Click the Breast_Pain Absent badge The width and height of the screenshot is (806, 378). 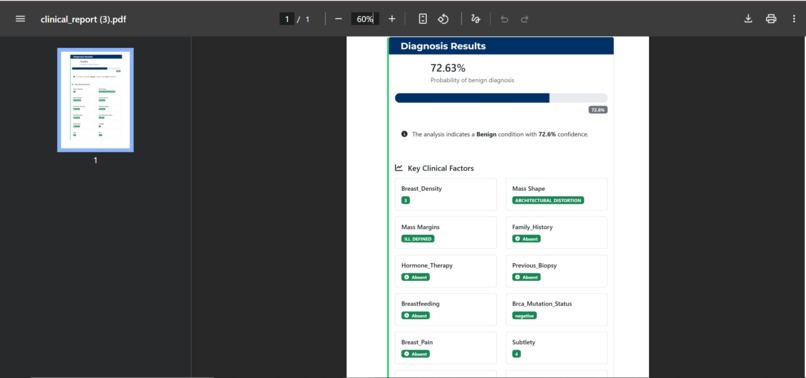coord(415,354)
